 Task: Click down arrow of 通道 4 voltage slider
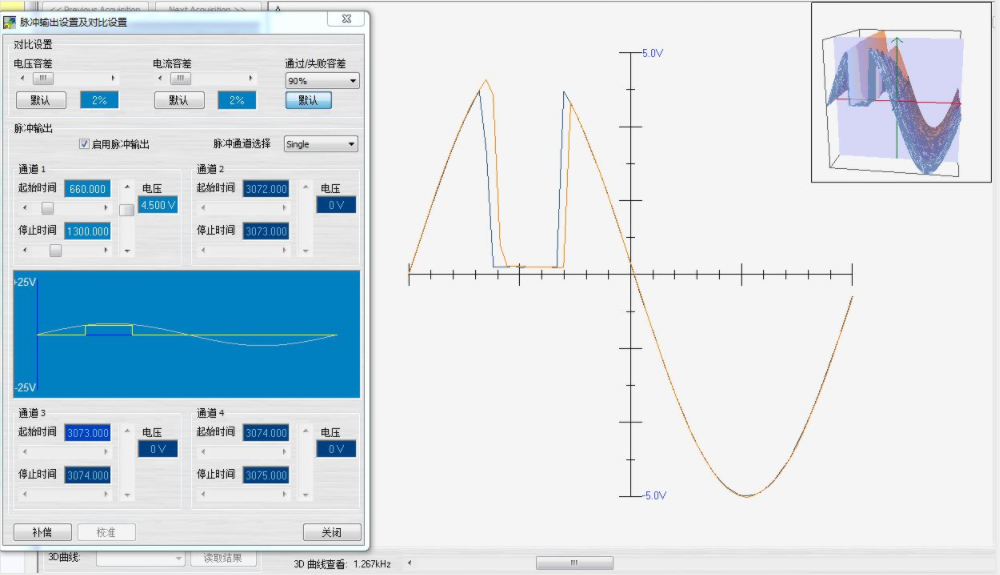click(x=305, y=495)
